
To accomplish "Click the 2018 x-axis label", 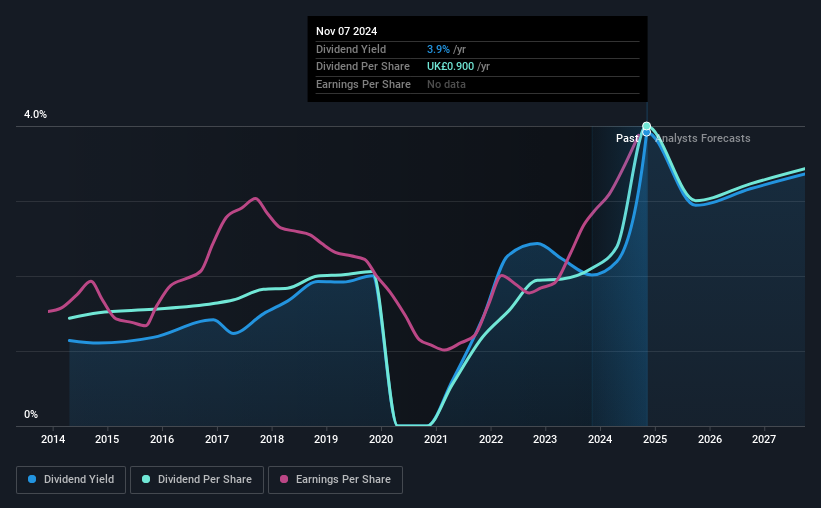I will (x=272, y=439).
